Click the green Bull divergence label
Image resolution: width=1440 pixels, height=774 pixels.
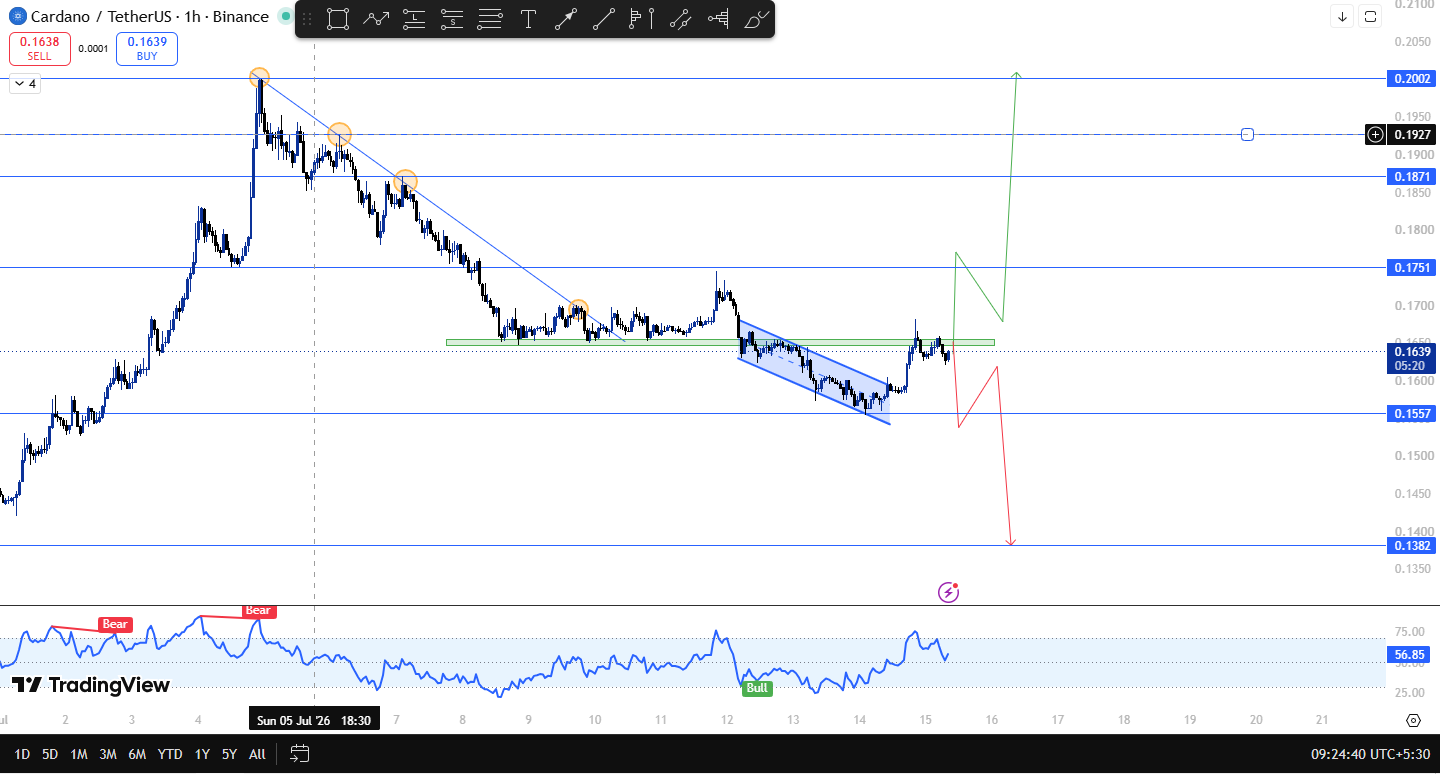[757, 688]
